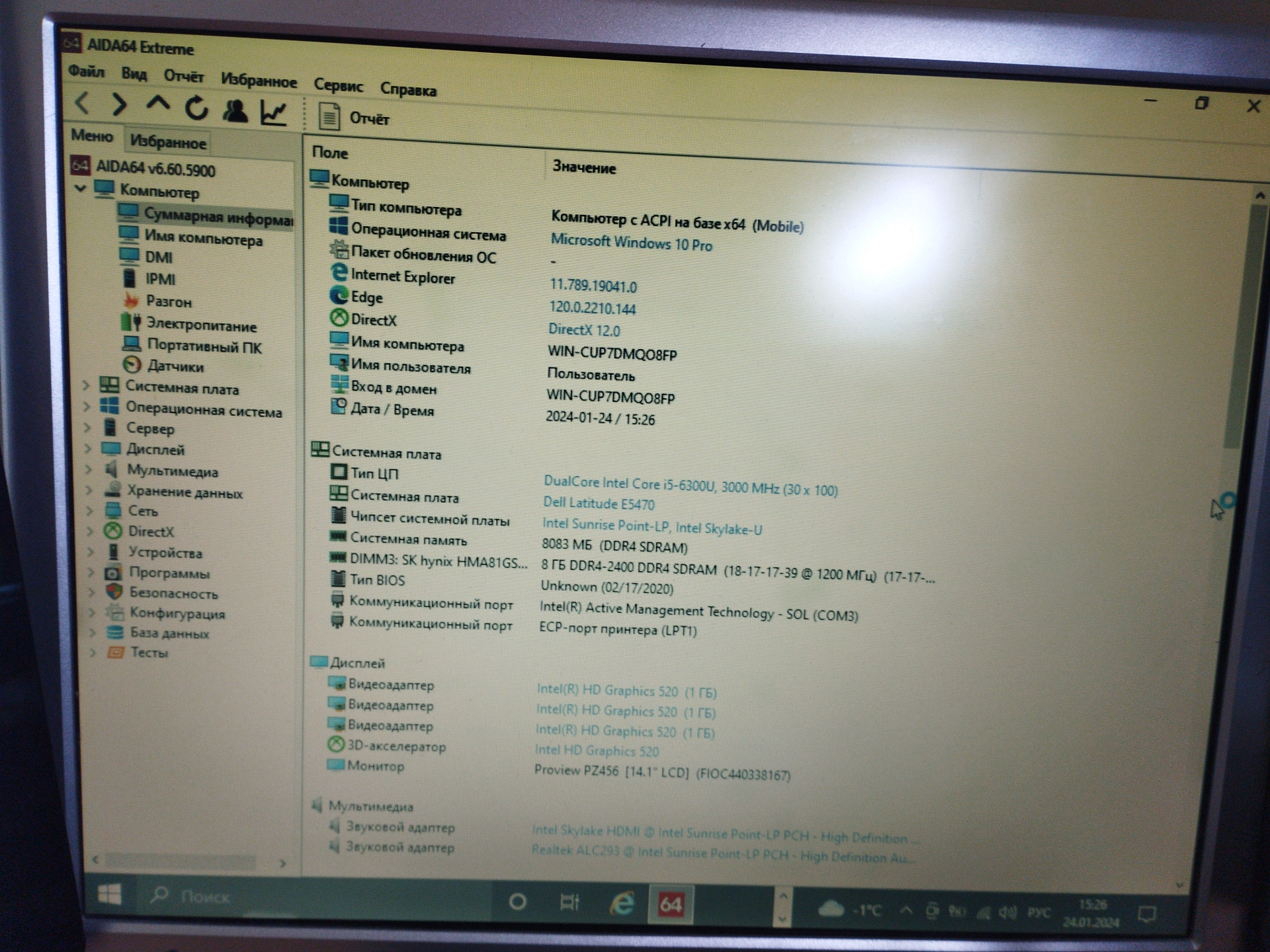Open the Сервис menu
1270x952 pixels.
[338, 85]
